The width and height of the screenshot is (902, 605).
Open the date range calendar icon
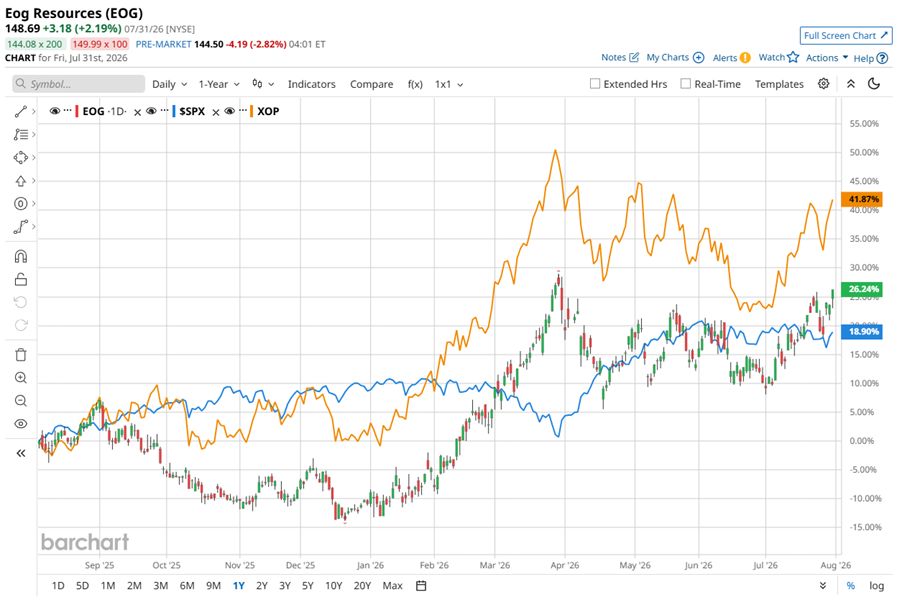coord(421,585)
